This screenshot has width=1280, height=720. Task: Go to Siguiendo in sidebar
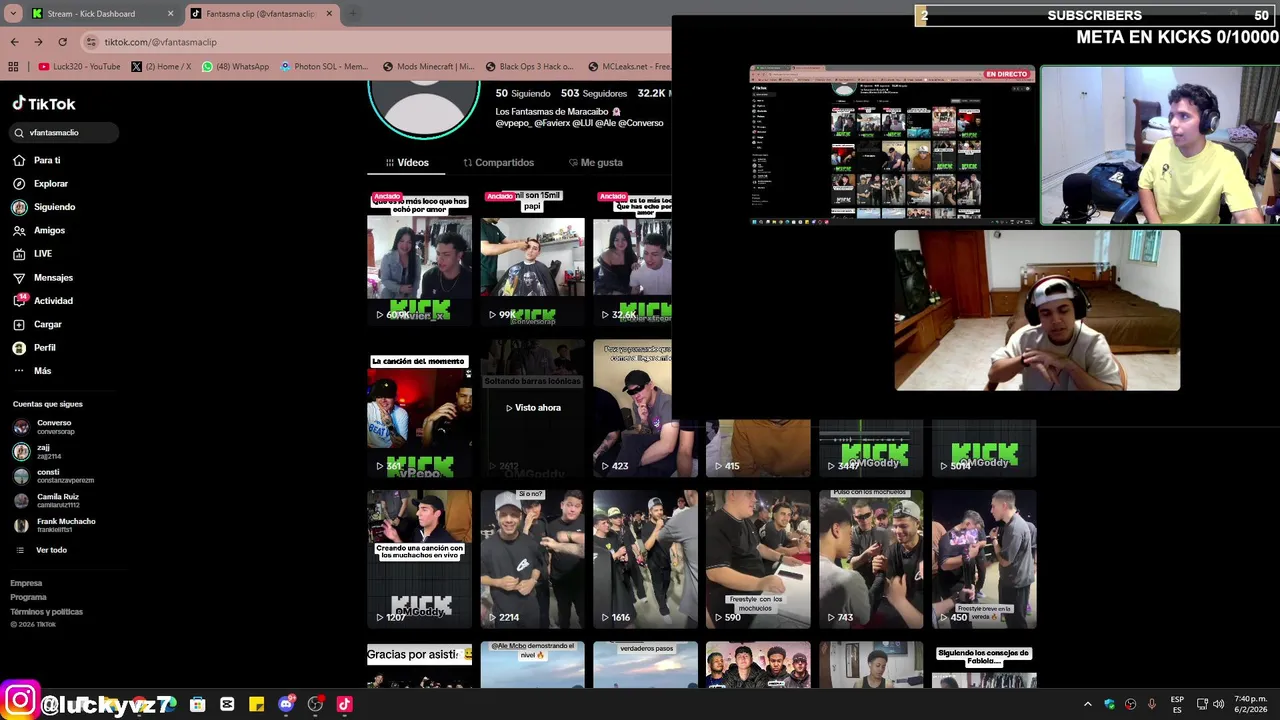(x=43, y=207)
